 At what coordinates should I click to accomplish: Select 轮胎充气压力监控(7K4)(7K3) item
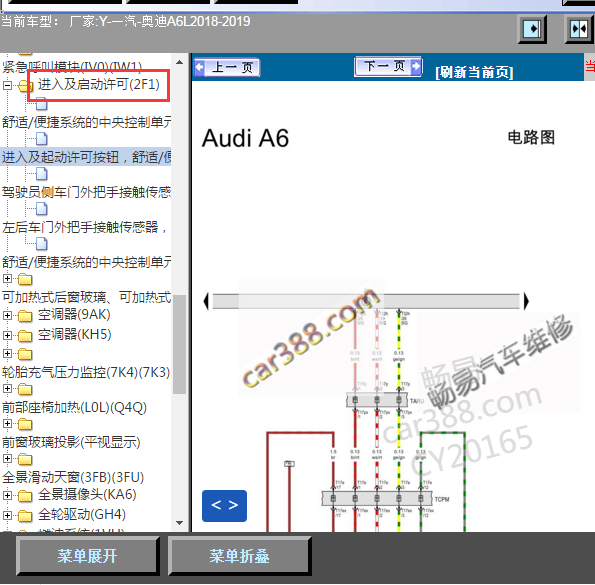coord(86,372)
